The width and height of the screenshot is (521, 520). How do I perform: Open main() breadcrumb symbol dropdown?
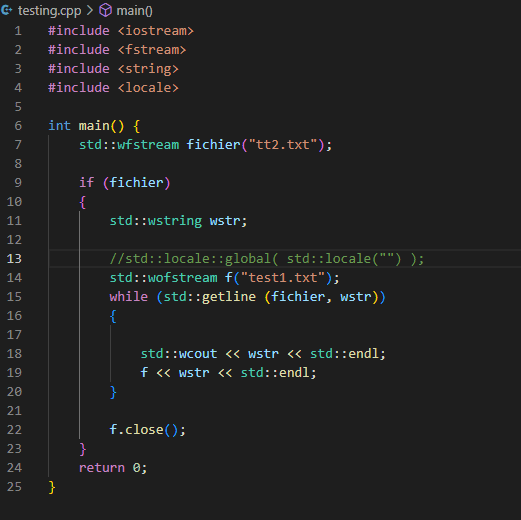(x=134, y=11)
